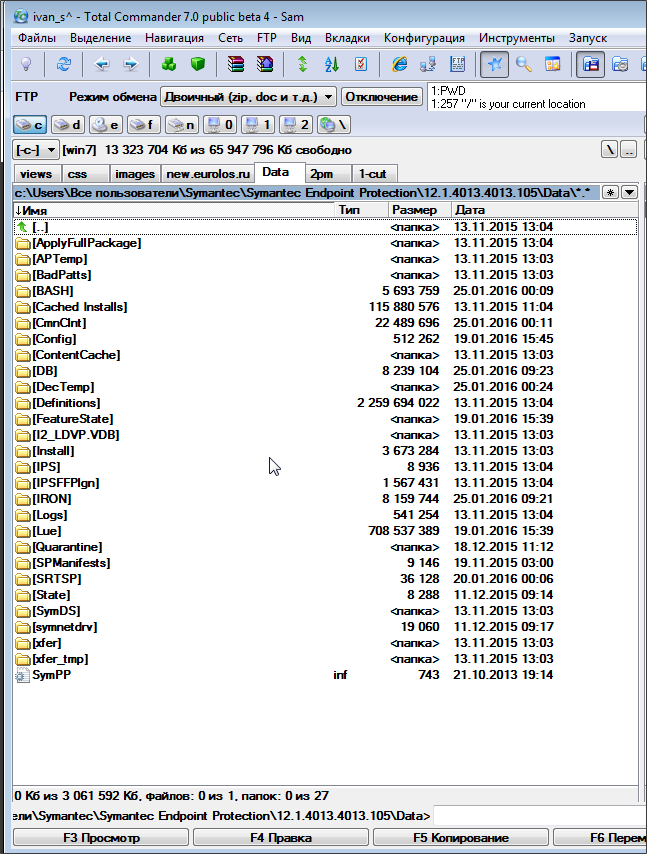
Task: Click the network computers connection icon
Action: [428, 64]
